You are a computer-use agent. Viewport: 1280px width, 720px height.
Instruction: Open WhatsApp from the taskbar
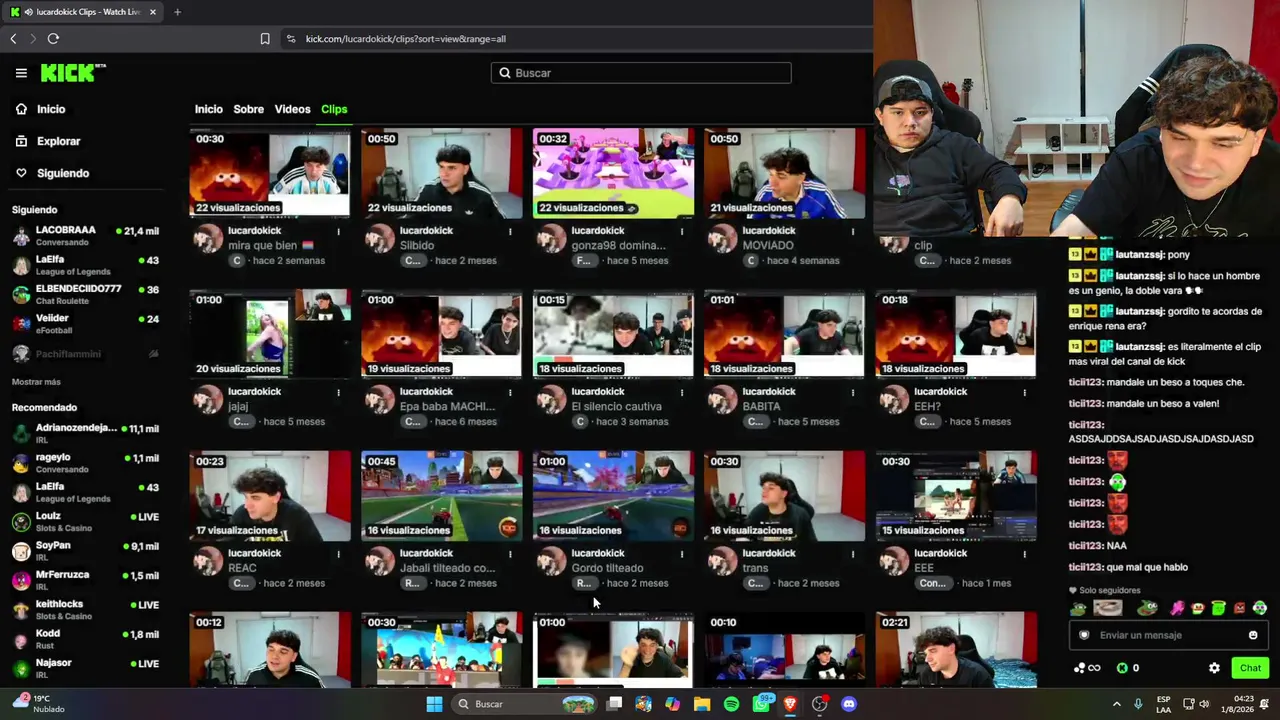click(x=762, y=704)
